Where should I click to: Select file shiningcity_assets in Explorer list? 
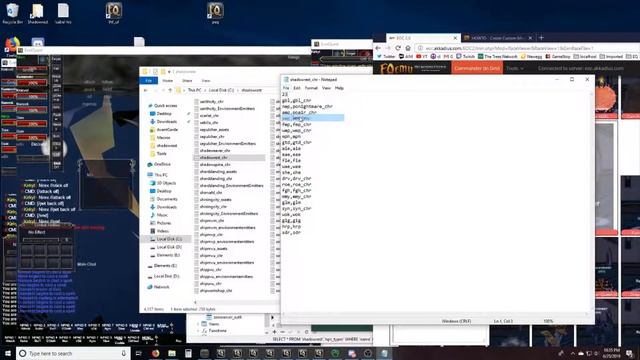216,200
